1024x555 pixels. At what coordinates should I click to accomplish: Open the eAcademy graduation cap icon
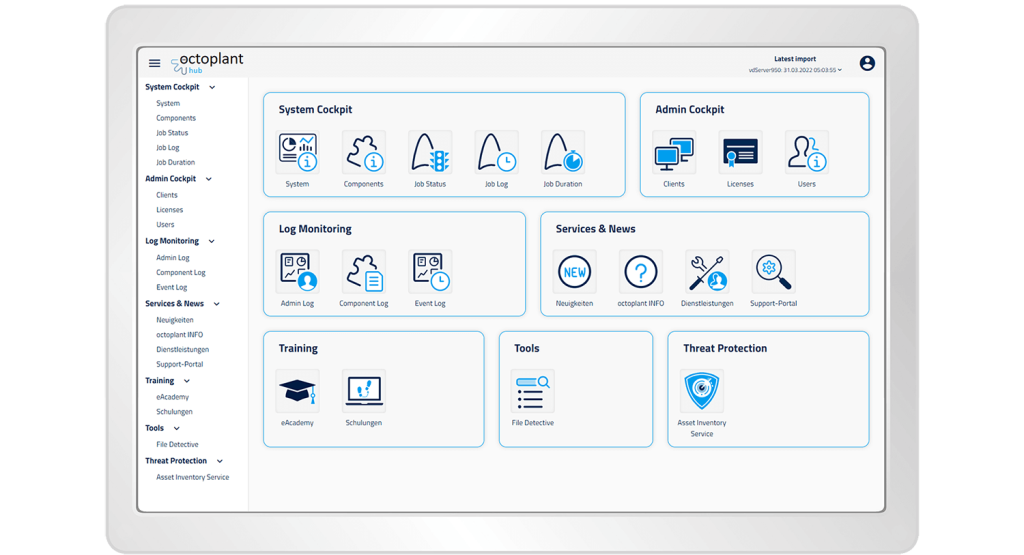(297, 391)
